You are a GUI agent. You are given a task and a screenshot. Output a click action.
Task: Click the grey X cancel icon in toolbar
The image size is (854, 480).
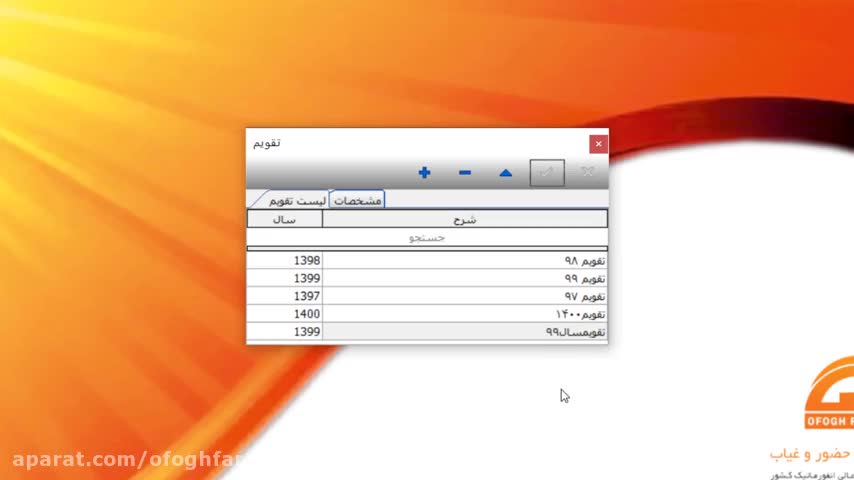pyautogui.click(x=587, y=173)
